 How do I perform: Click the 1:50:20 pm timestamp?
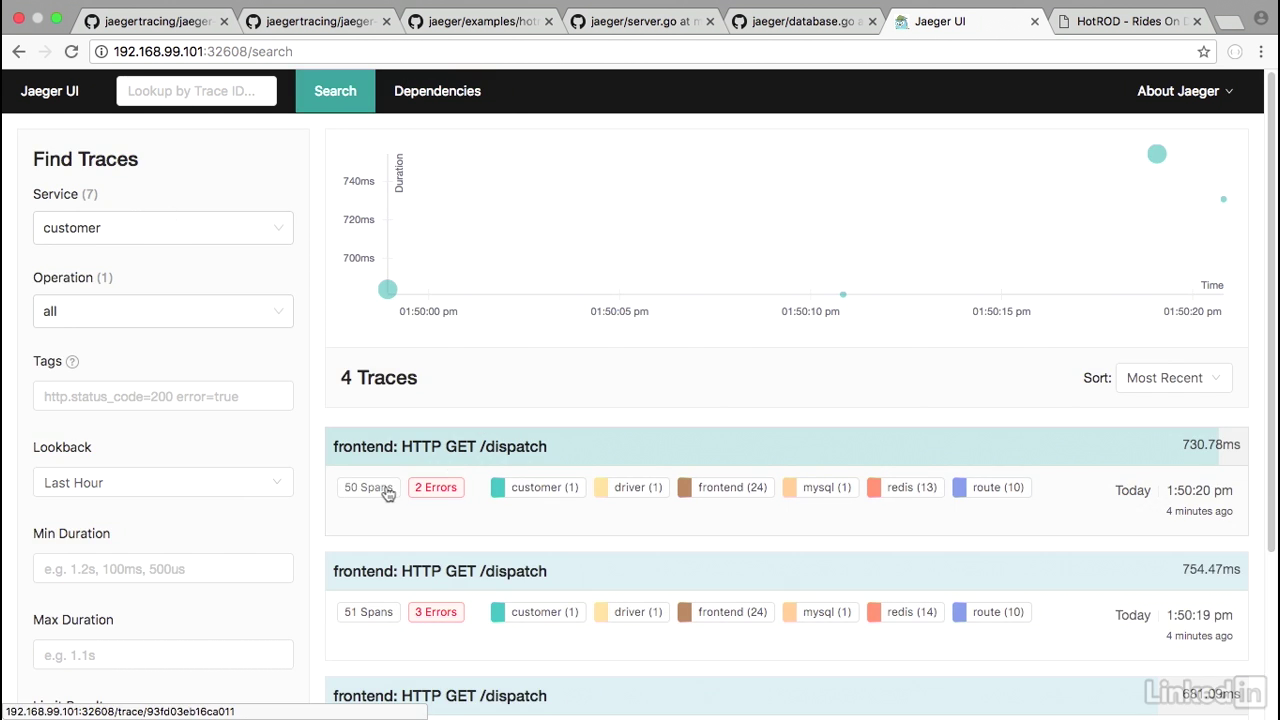[x=1201, y=490]
